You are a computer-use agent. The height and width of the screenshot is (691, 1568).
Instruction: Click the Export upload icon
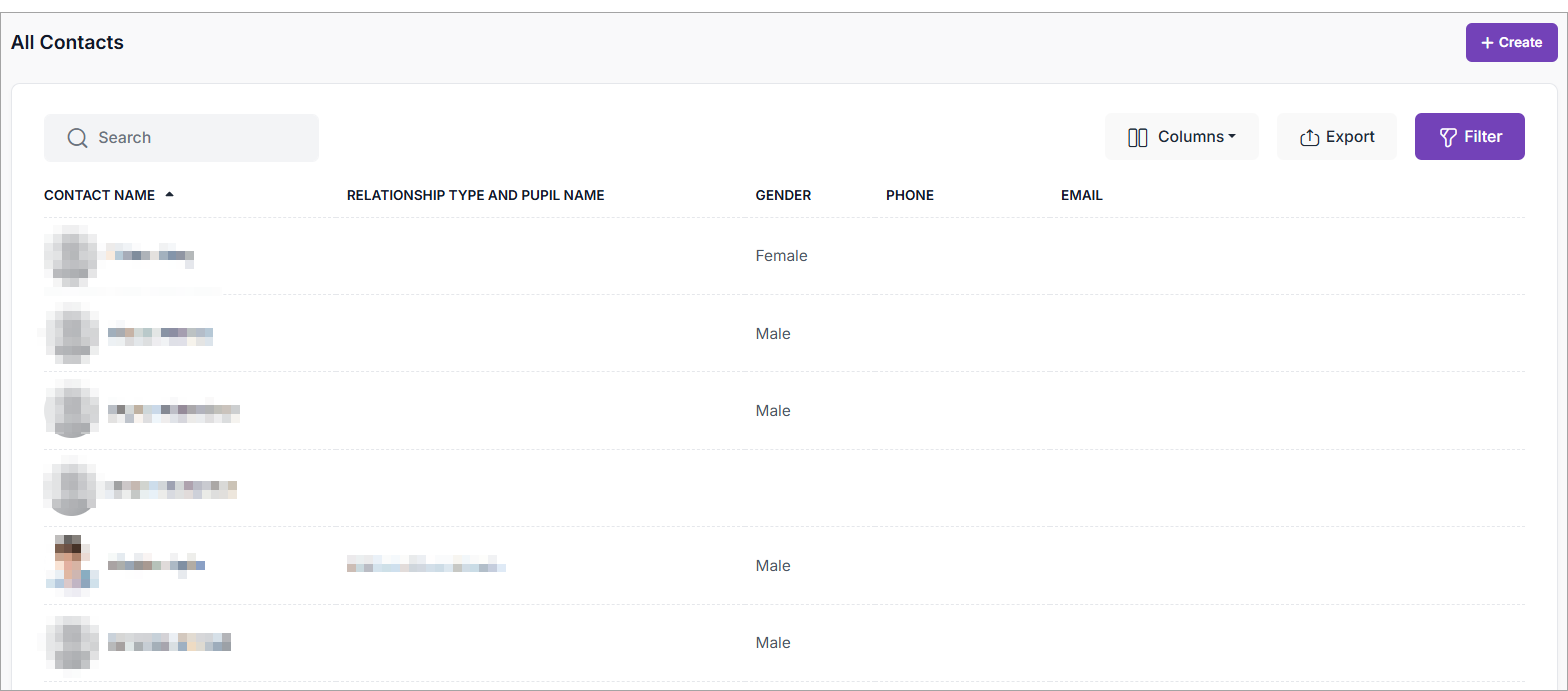[x=1309, y=138]
